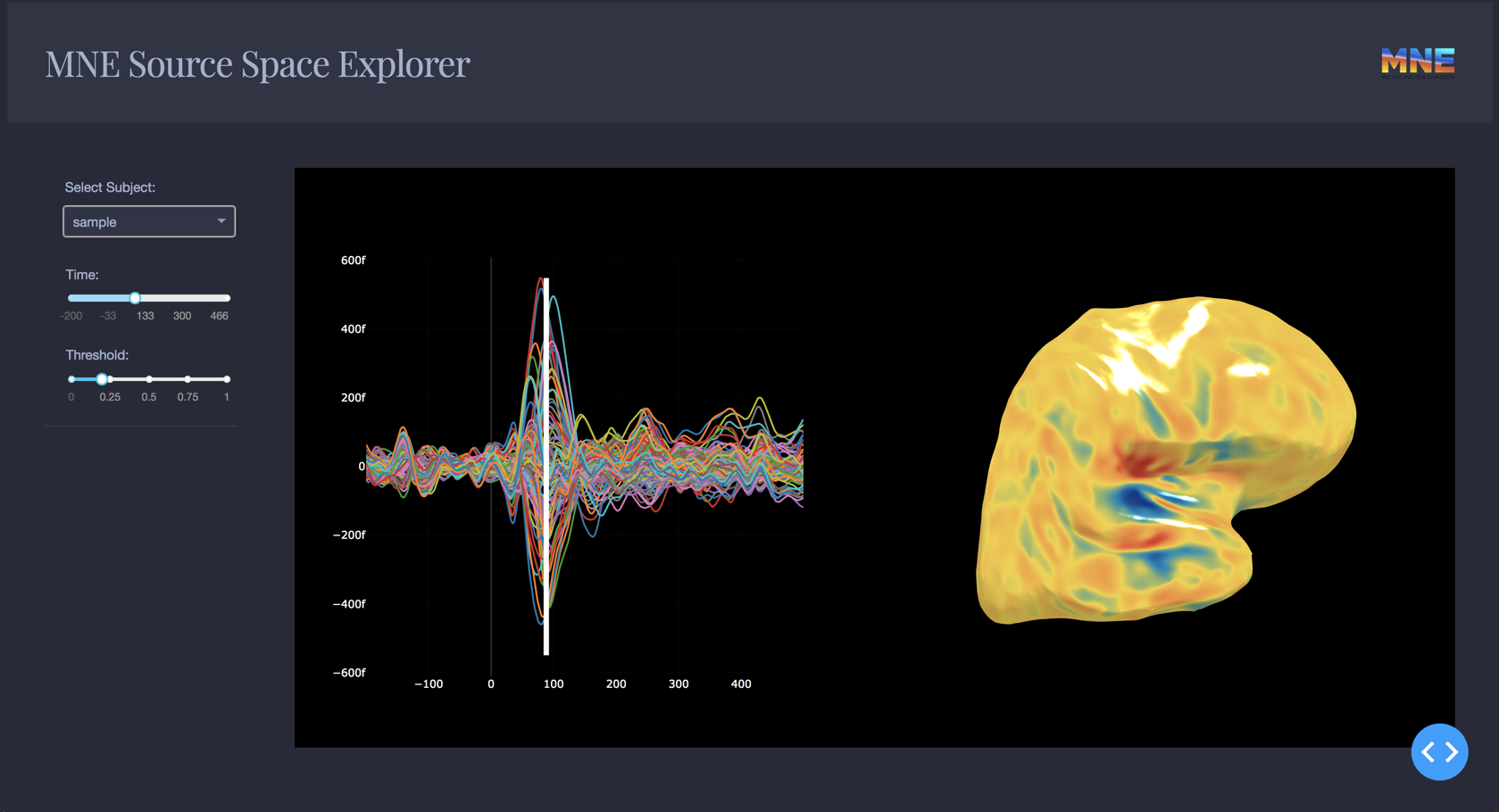The image size is (1499, 812).
Task: Set Threshold slider to the 0.75 dot
Action: (x=187, y=379)
